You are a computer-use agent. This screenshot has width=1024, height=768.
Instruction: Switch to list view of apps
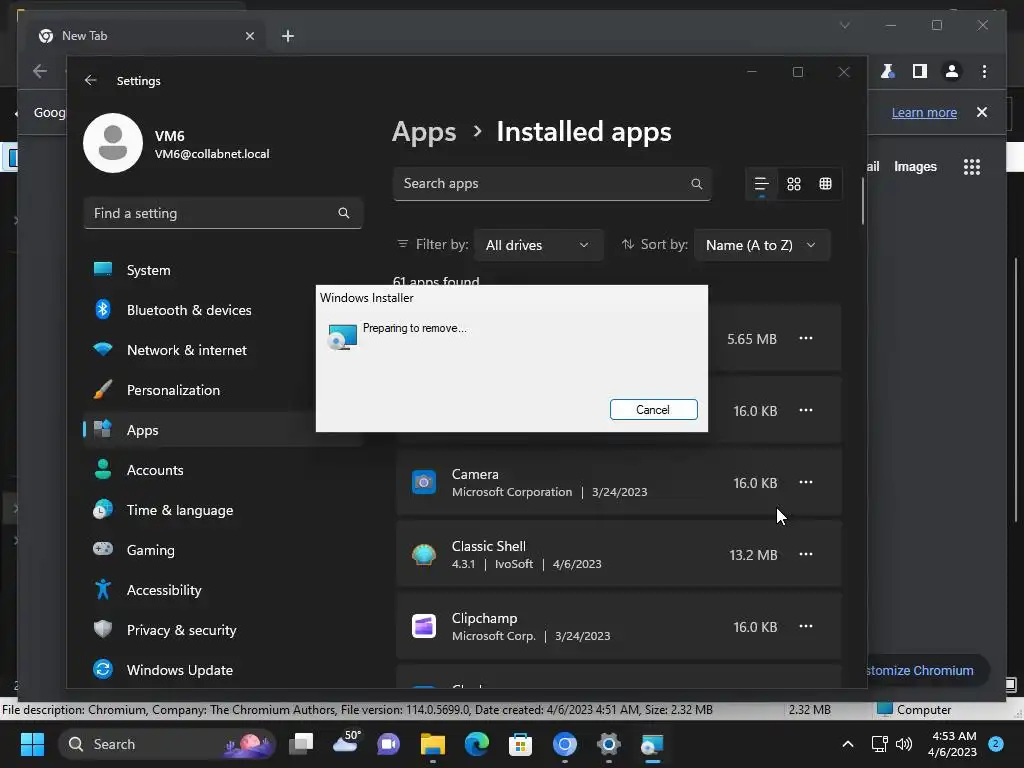[x=761, y=184]
